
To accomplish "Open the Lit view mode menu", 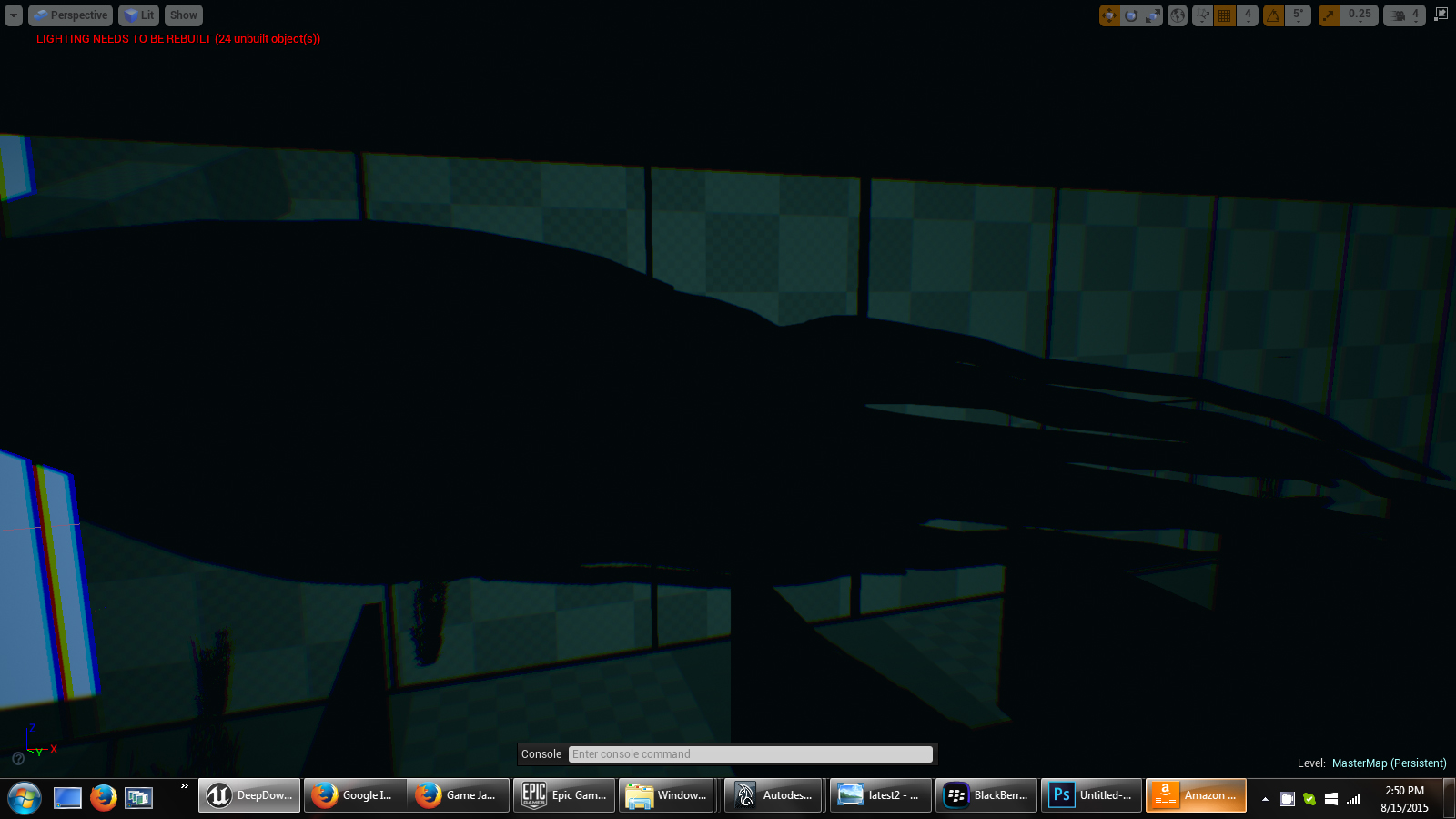I will 138,15.
